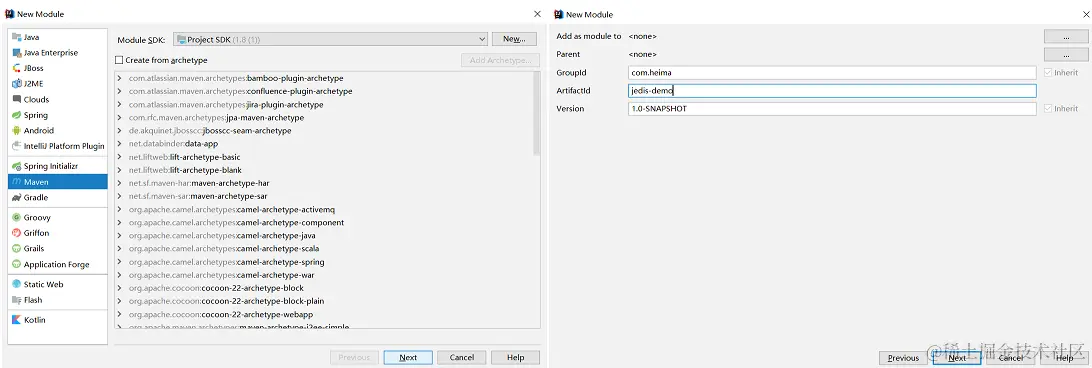Select camel-archetype-spring row

(x=323, y=262)
